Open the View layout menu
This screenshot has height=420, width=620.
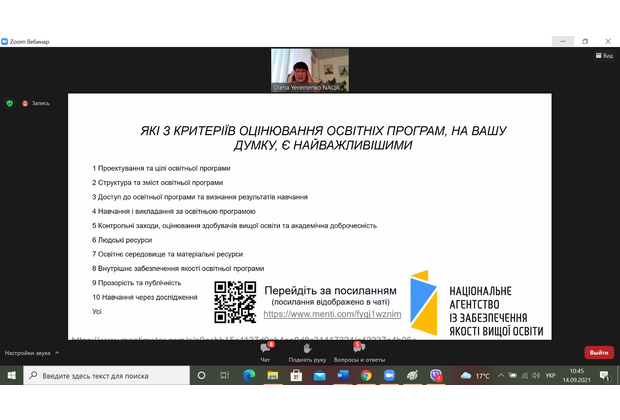coord(605,57)
